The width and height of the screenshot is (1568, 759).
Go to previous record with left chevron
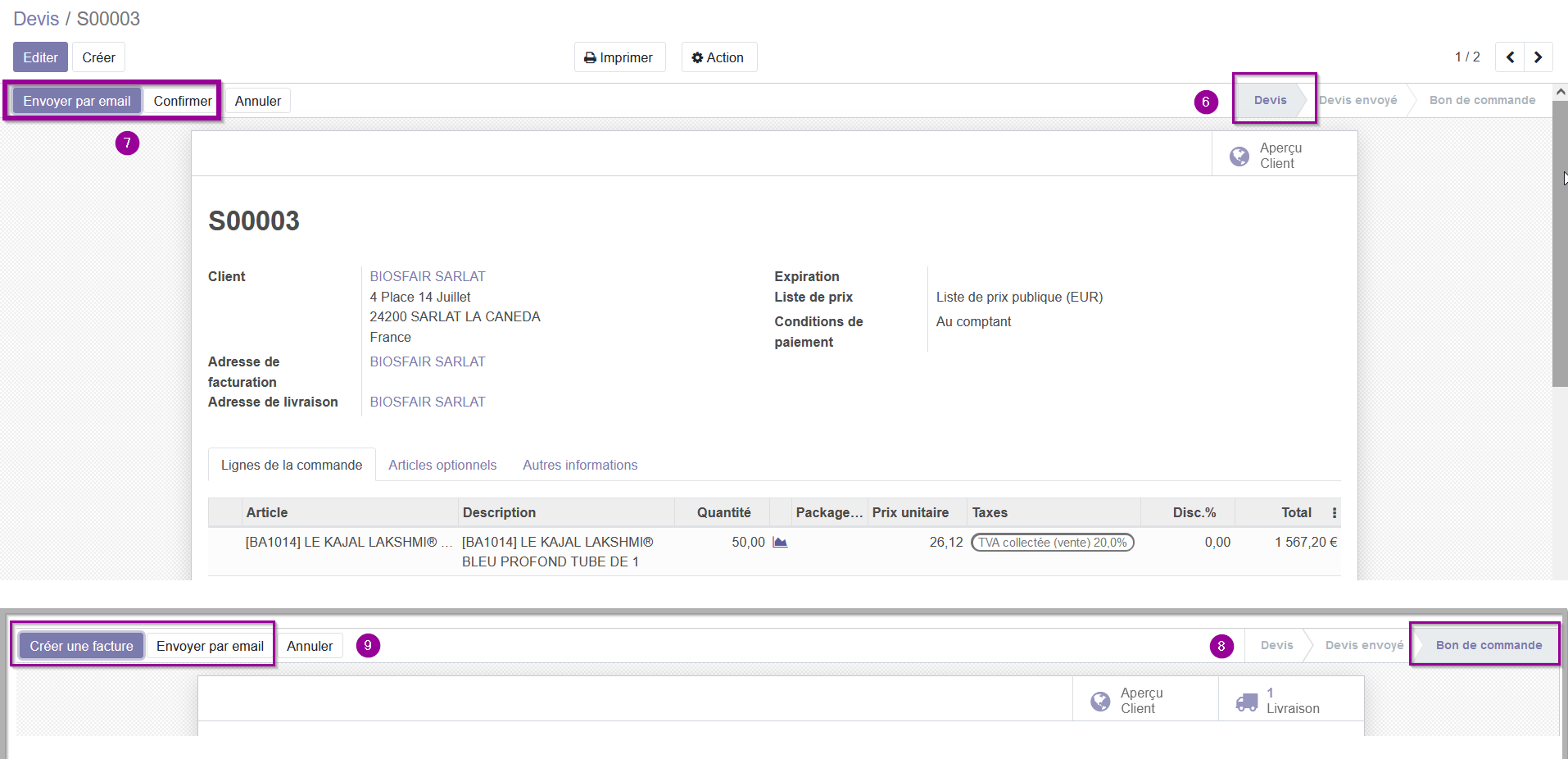click(x=1510, y=57)
